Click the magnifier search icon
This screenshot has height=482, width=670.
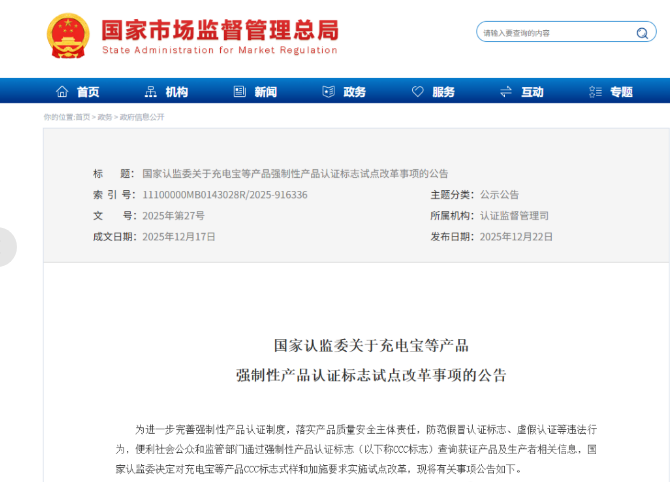[641, 33]
